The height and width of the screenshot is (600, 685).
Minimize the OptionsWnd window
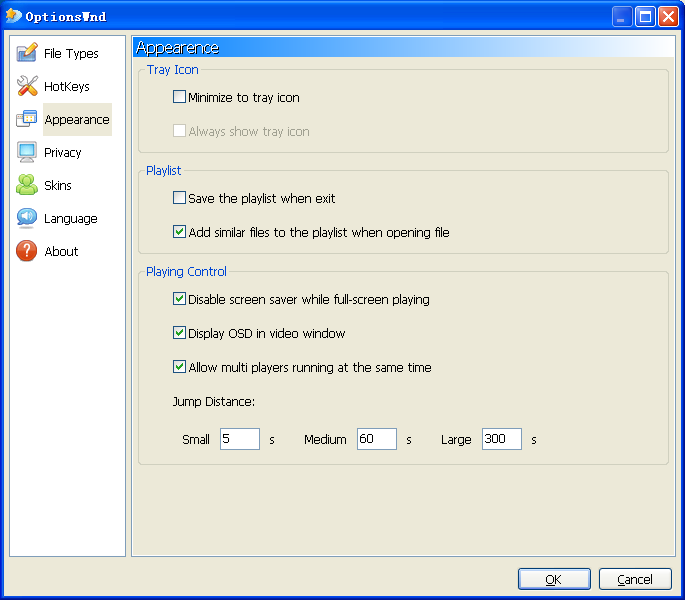coord(622,17)
